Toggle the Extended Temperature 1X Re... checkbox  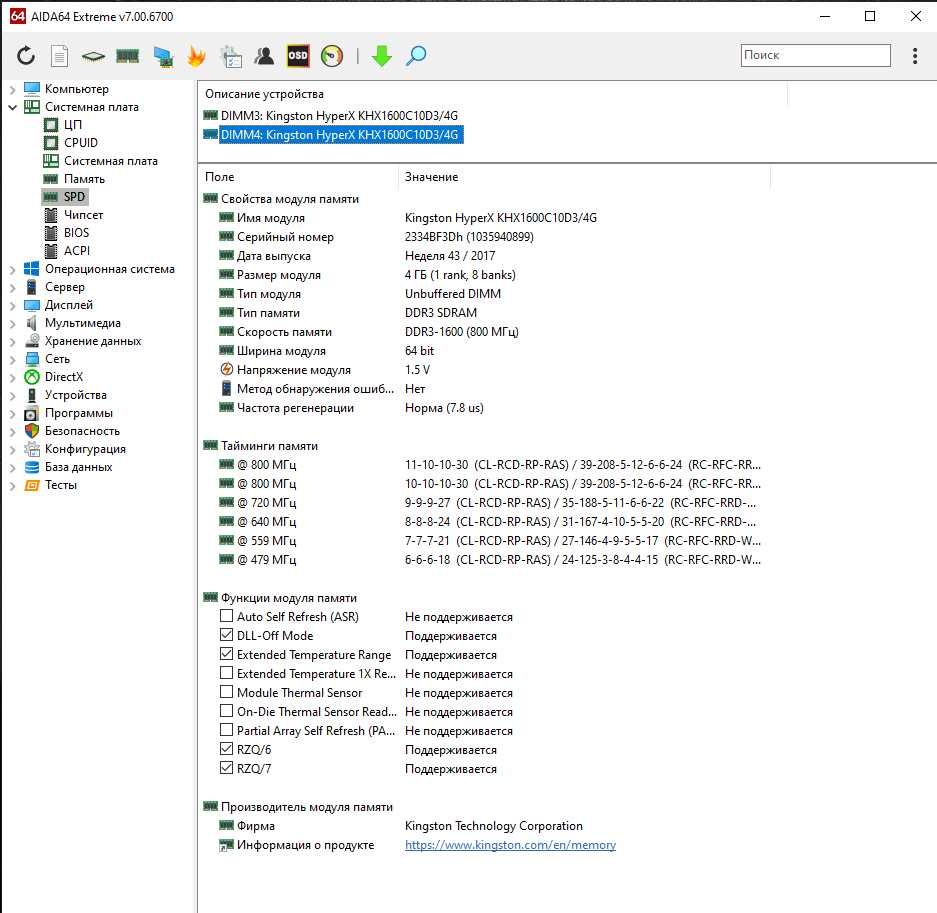[226, 673]
